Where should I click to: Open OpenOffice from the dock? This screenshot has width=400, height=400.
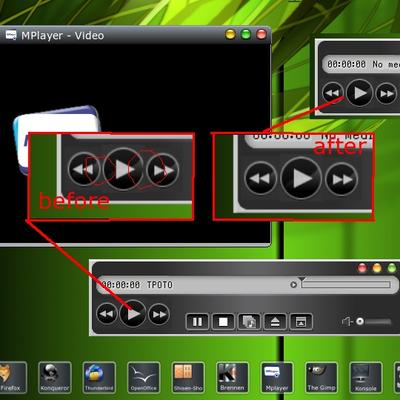click(144, 378)
